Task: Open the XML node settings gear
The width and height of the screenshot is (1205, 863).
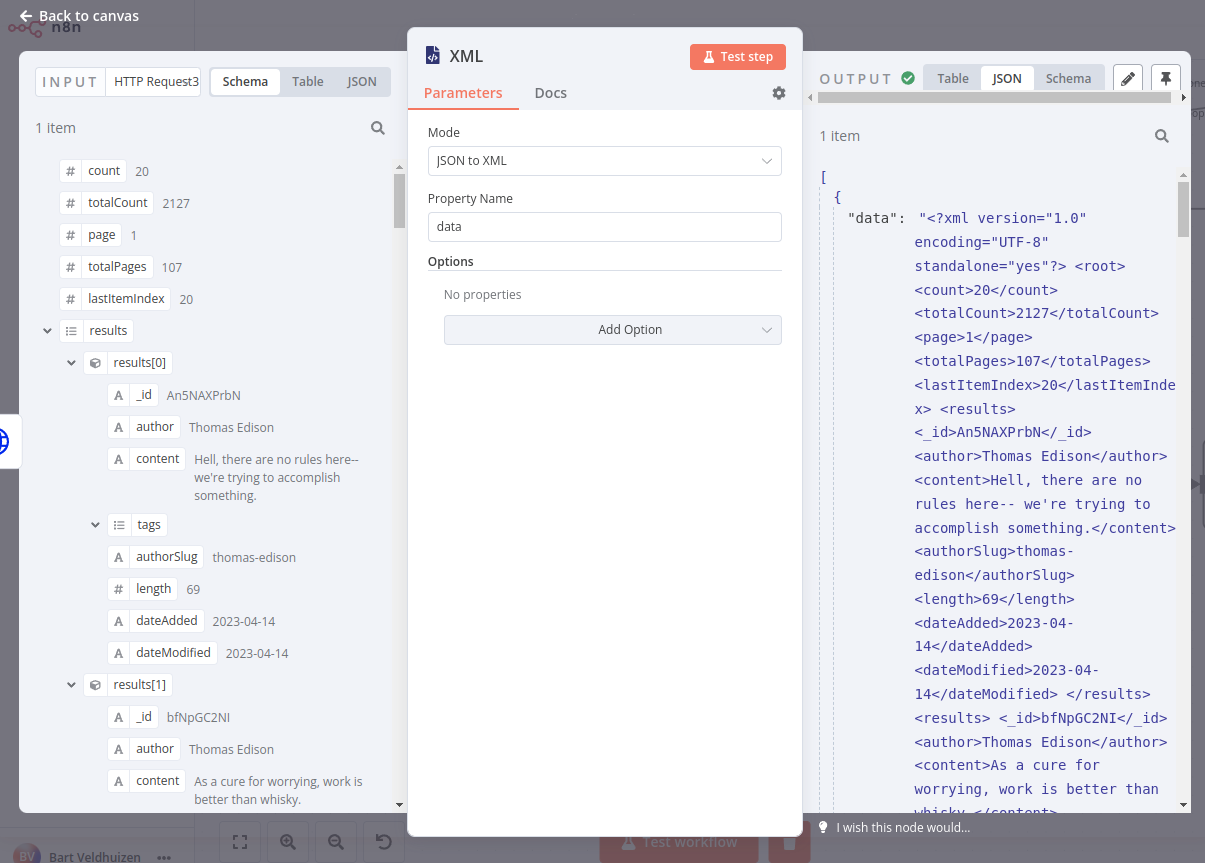Action: tap(779, 92)
